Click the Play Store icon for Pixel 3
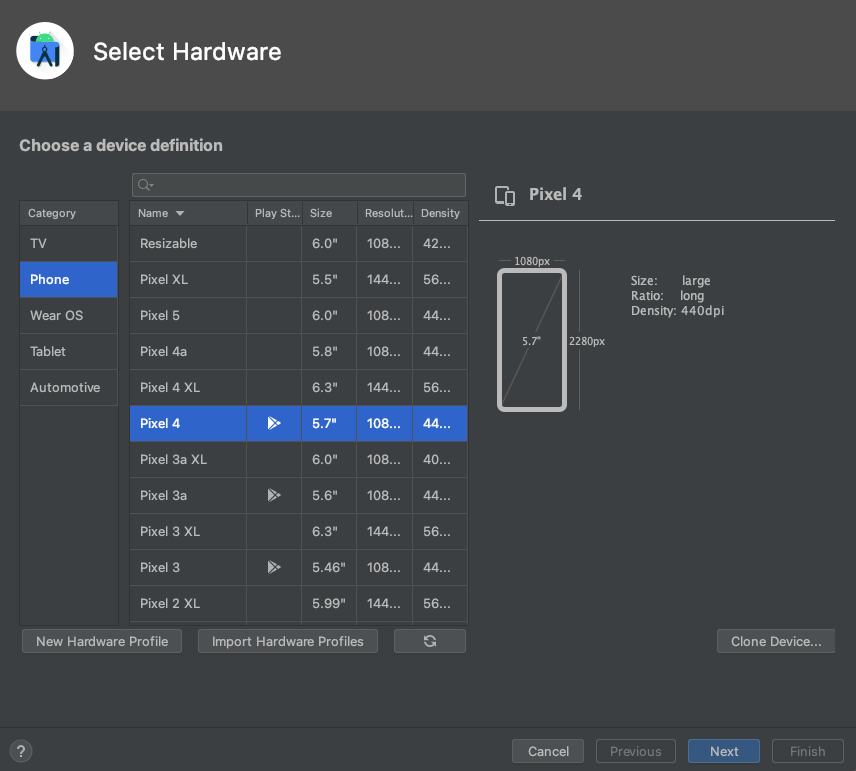The width and height of the screenshot is (856, 771). [x=273, y=567]
